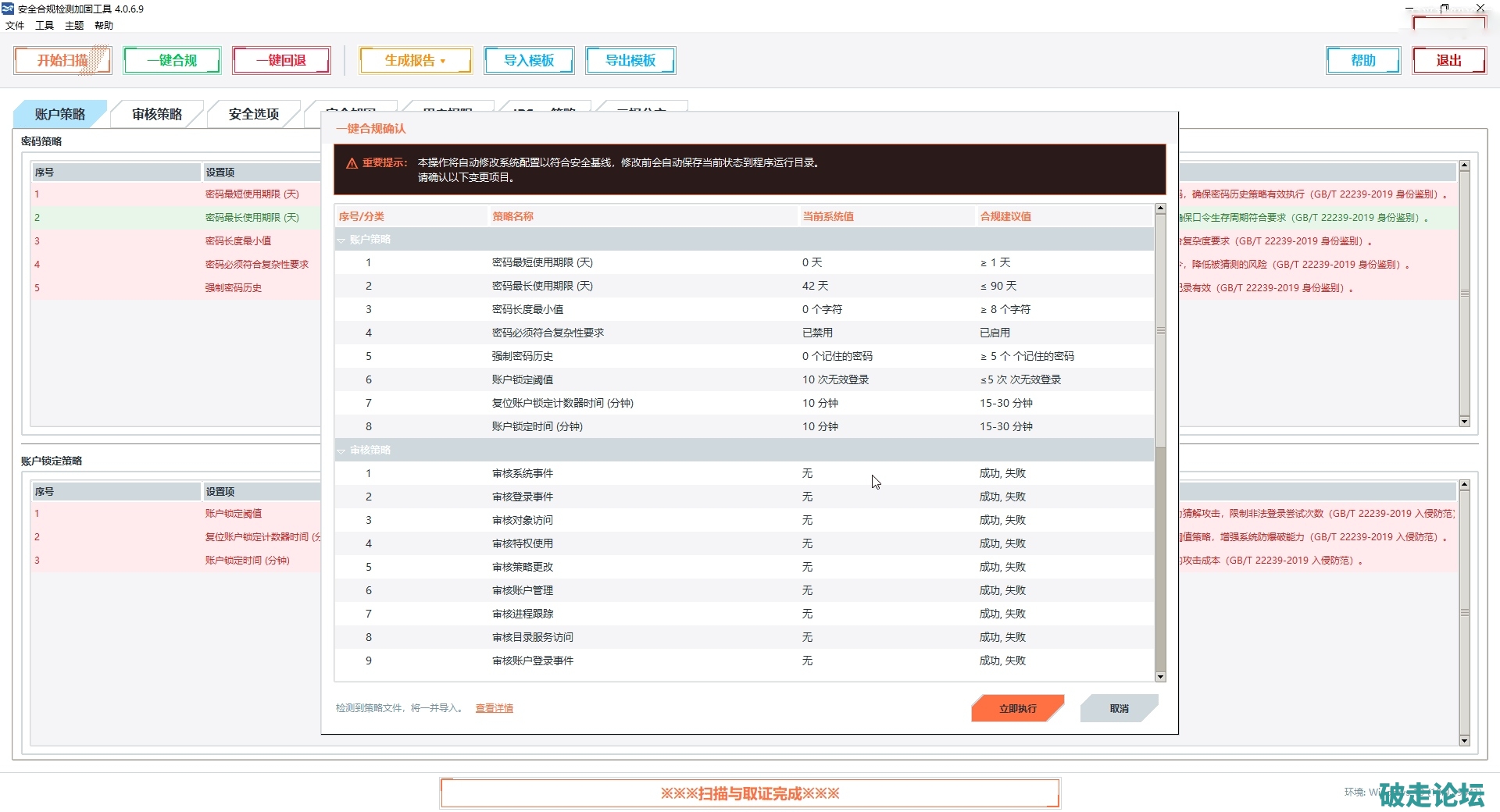Viewport: 1500px width, 812px height.
Task: Open the 生成报告 dropdown menu
Action: point(415,60)
